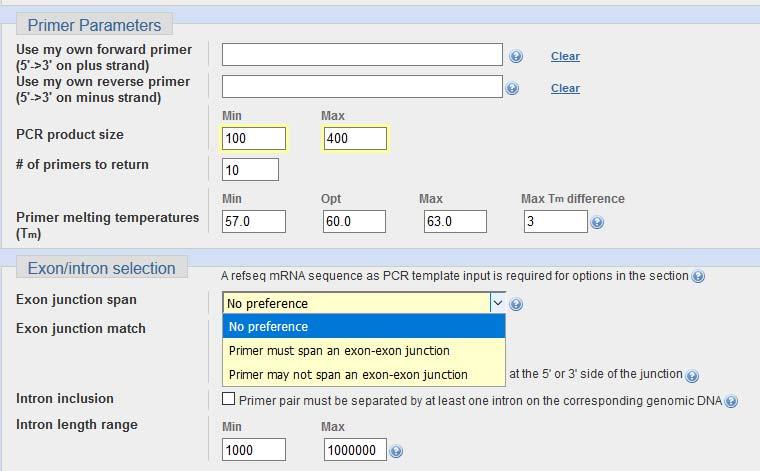This screenshot has width=760, height=471.
Task: Click help icon at end of Intron inclusion text
Action: coord(731,401)
